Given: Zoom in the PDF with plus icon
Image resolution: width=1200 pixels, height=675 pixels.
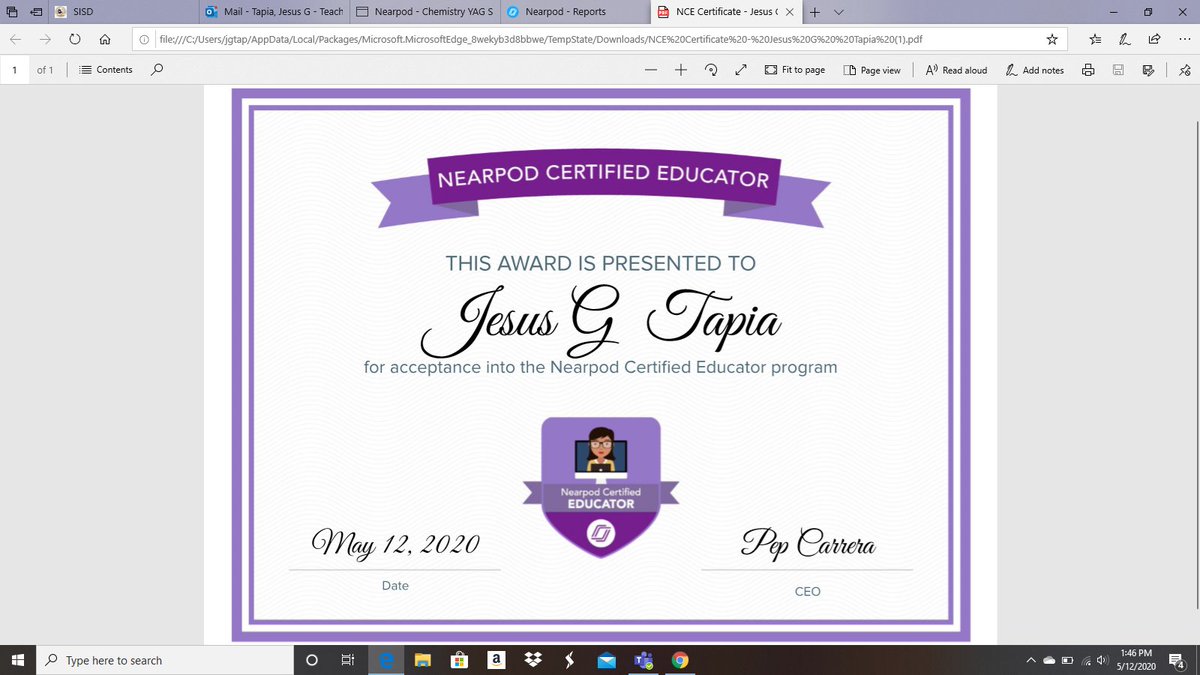Looking at the screenshot, I should point(681,70).
